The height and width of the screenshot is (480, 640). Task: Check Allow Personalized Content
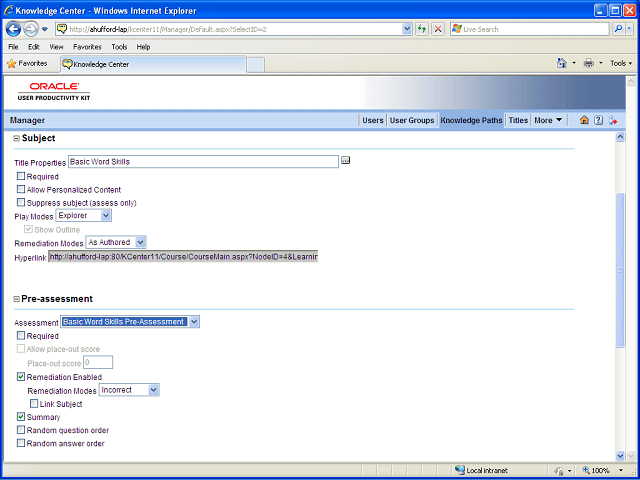click(x=21, y=189)
